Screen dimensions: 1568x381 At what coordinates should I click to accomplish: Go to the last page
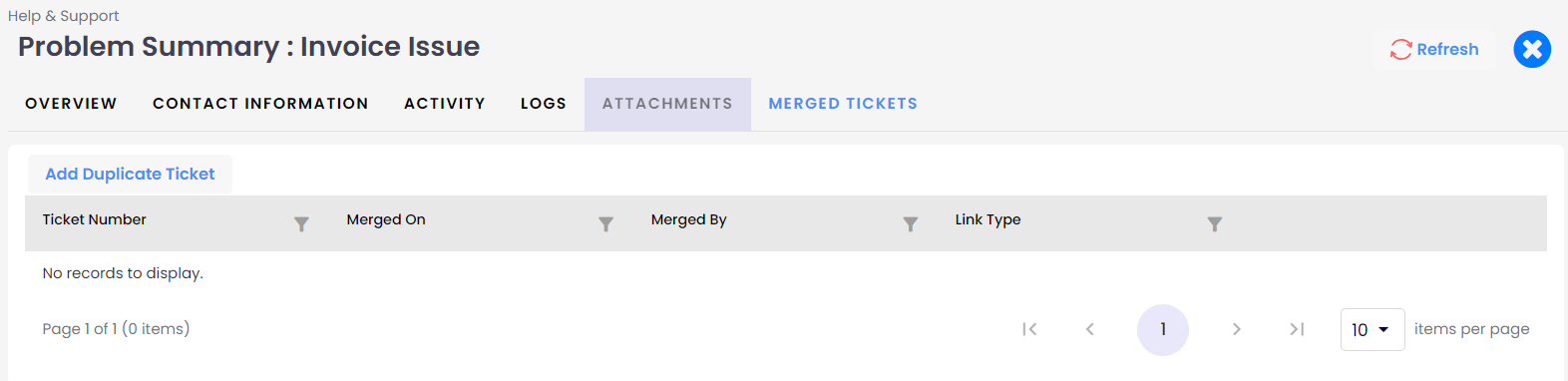pos(1297,329)
